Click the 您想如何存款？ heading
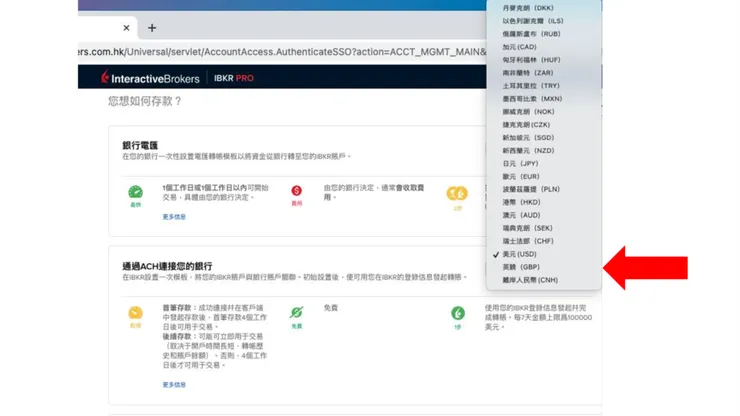This screenshot has width=740, height=416. (x=145, y=101)
